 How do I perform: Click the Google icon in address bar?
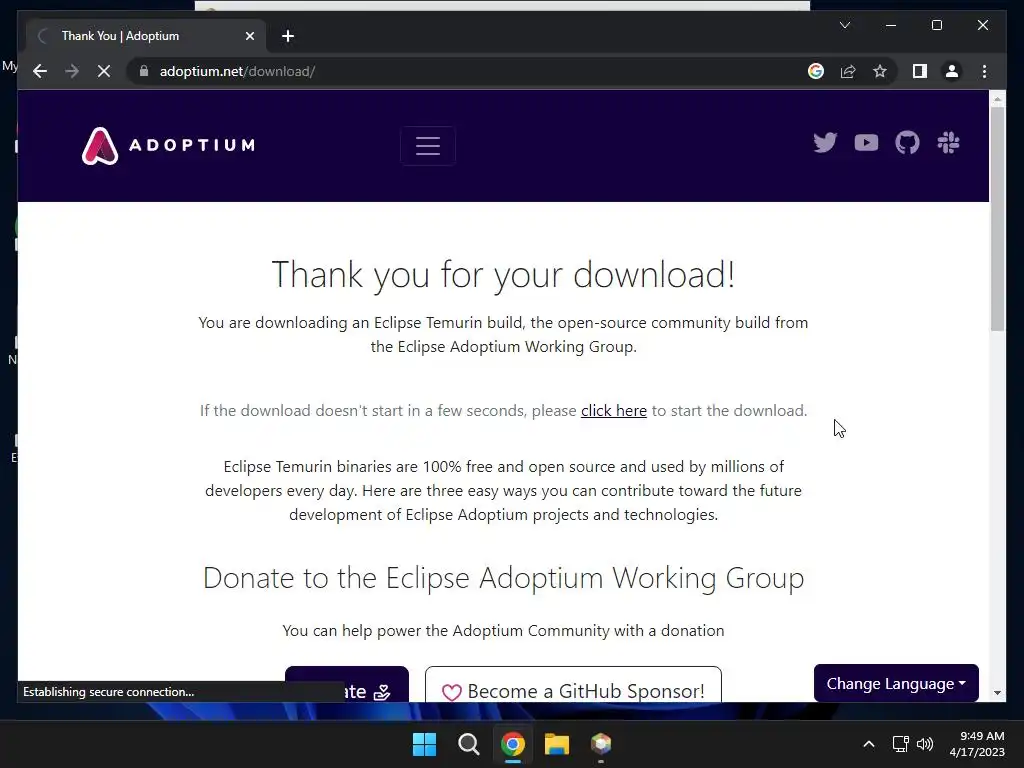pos(816,71)
